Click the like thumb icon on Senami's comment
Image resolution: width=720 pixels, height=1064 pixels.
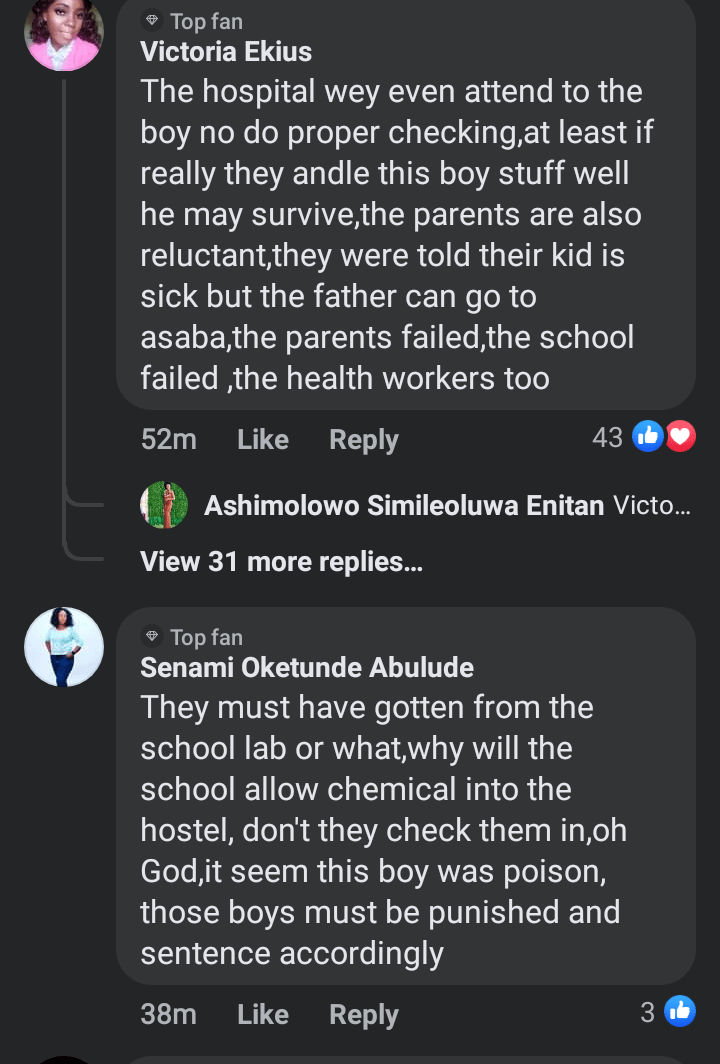coord(680,1012)
